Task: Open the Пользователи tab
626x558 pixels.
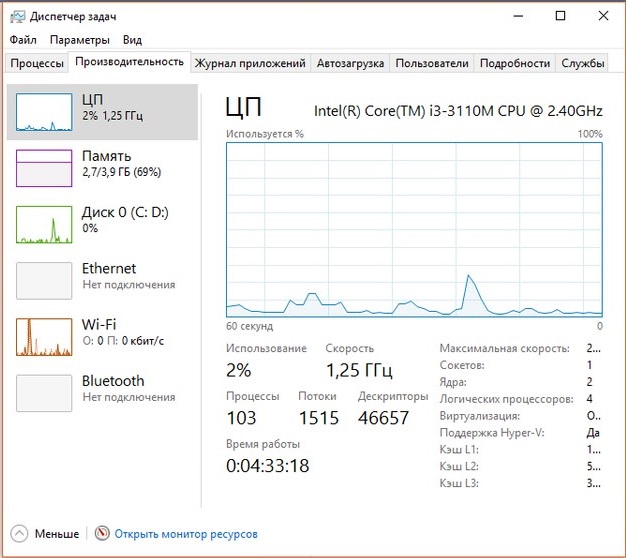Action: [432, 63]
